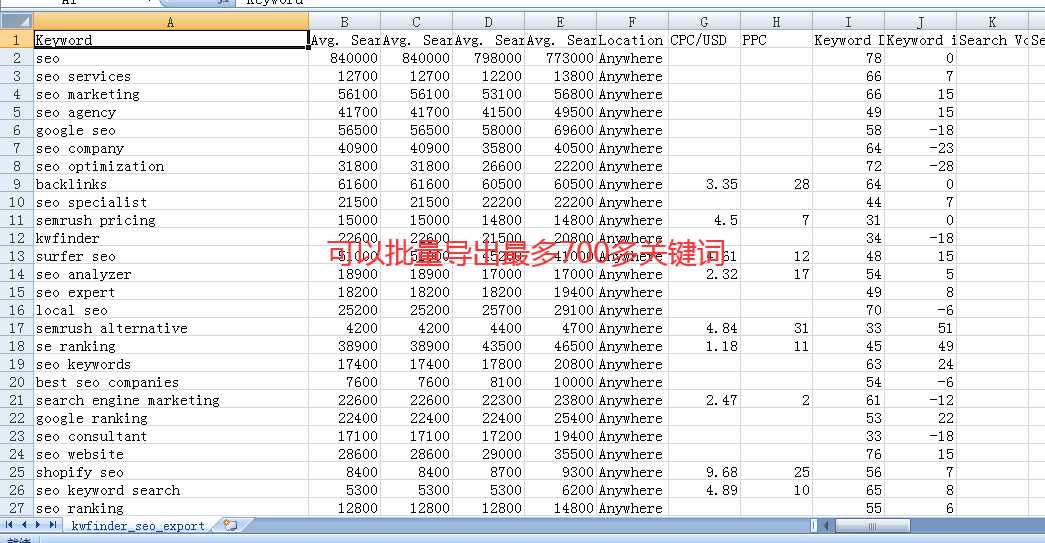
Task: Select PPC value 31 for semrush alternative
Action: [x=776, y=328]
